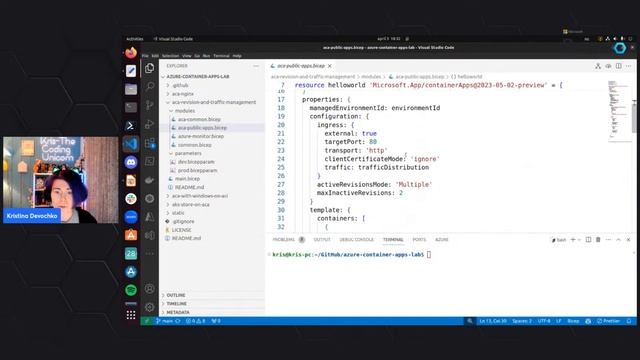640x360 pixels.
Task: Switch to the OUTPUT panel tab
Action: (322, 240)
